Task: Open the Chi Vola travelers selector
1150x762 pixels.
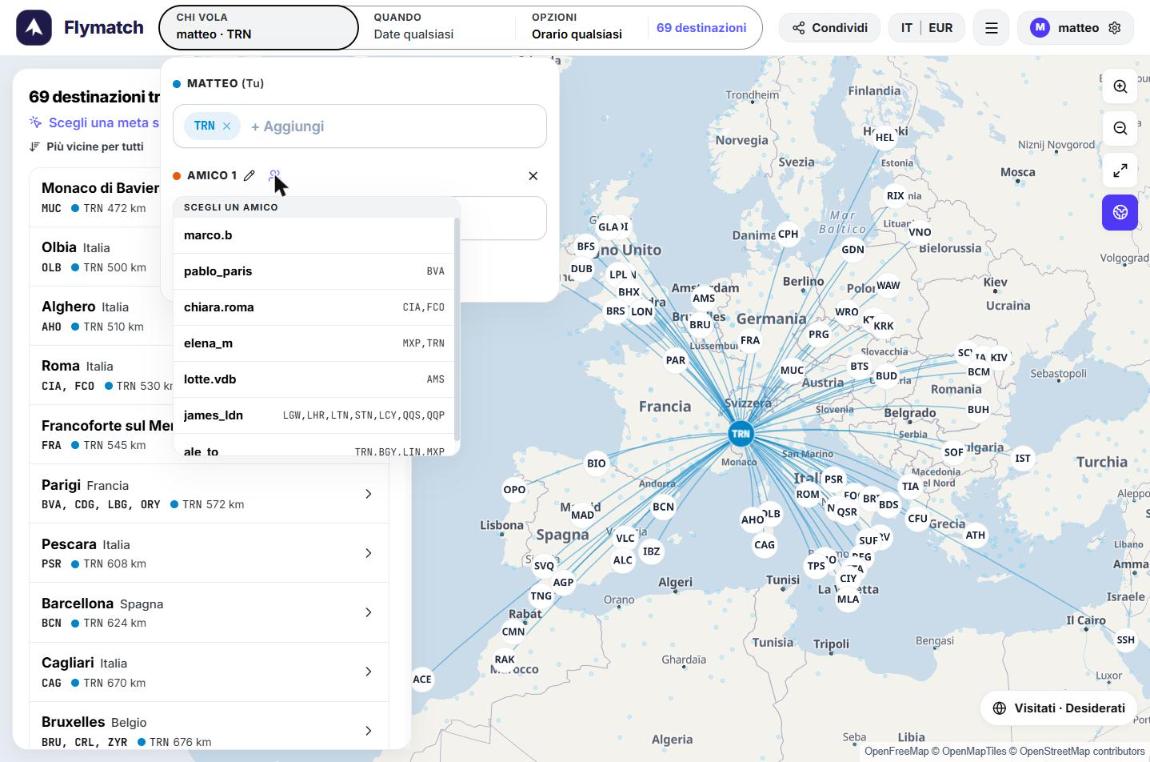Action: point(258,28)
